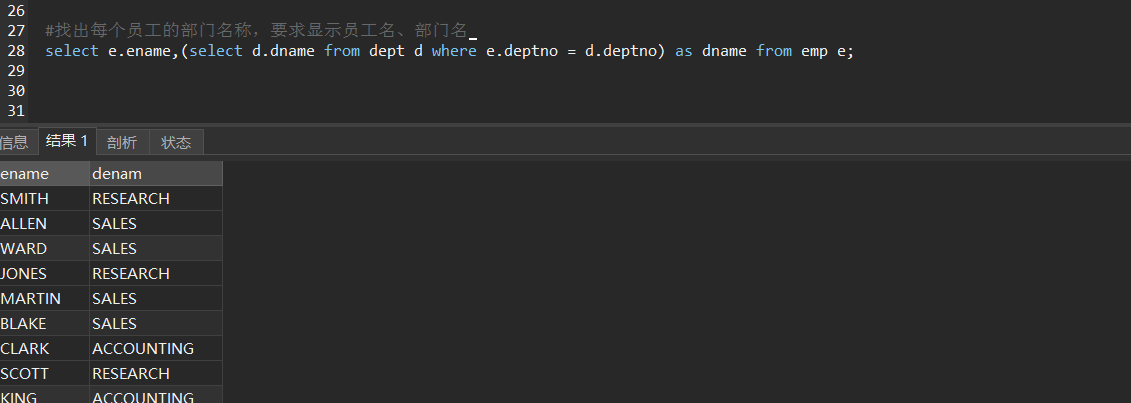Select the JONES cell

tap(44, 273)
